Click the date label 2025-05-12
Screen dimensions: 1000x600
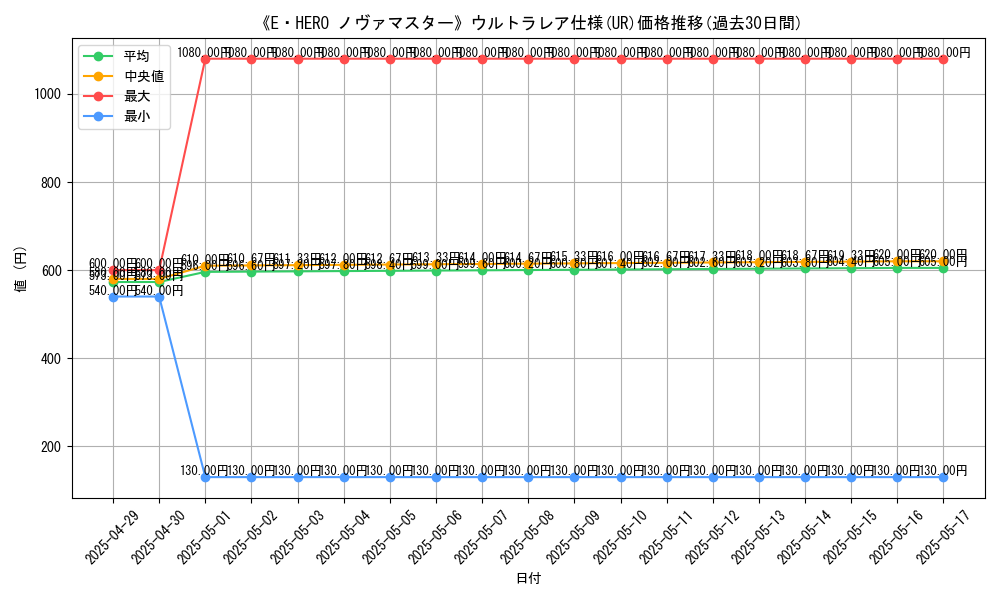[712, 537]
